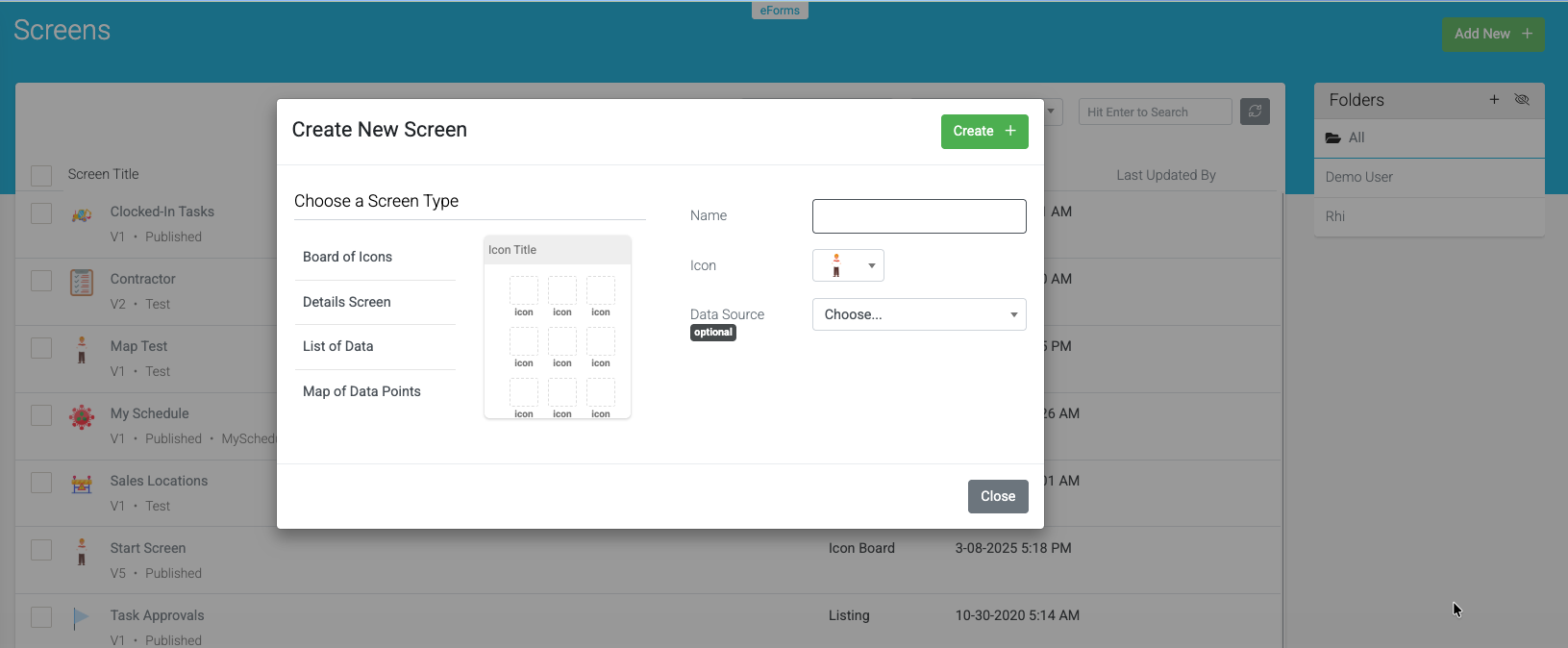Check the Start Screen row checkbox
Image resolution: width=1568 pixels, height=648 pixels.
point(41,550)
